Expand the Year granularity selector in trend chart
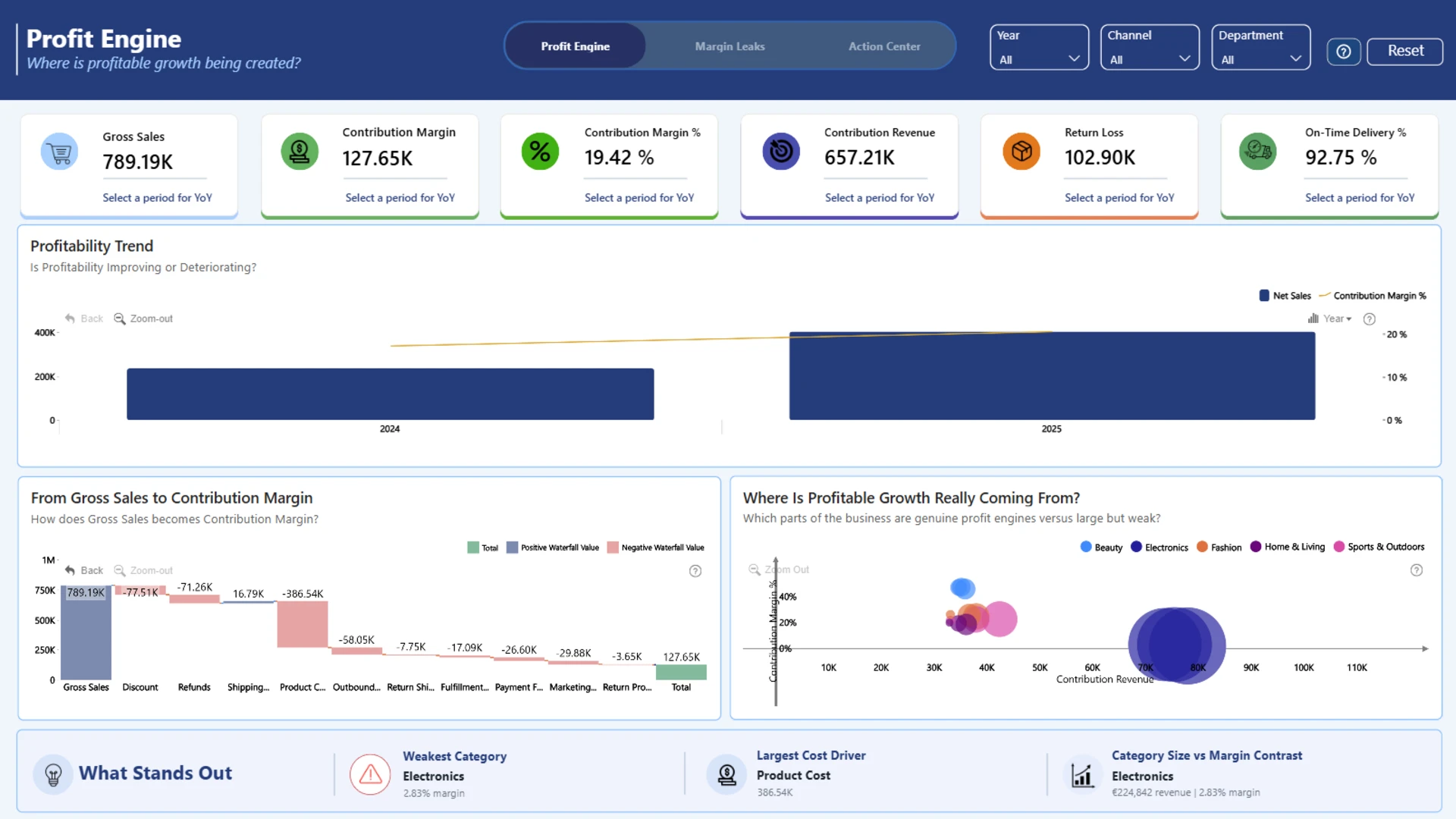Screen dimensions: 1456x819 [1330, 318]
